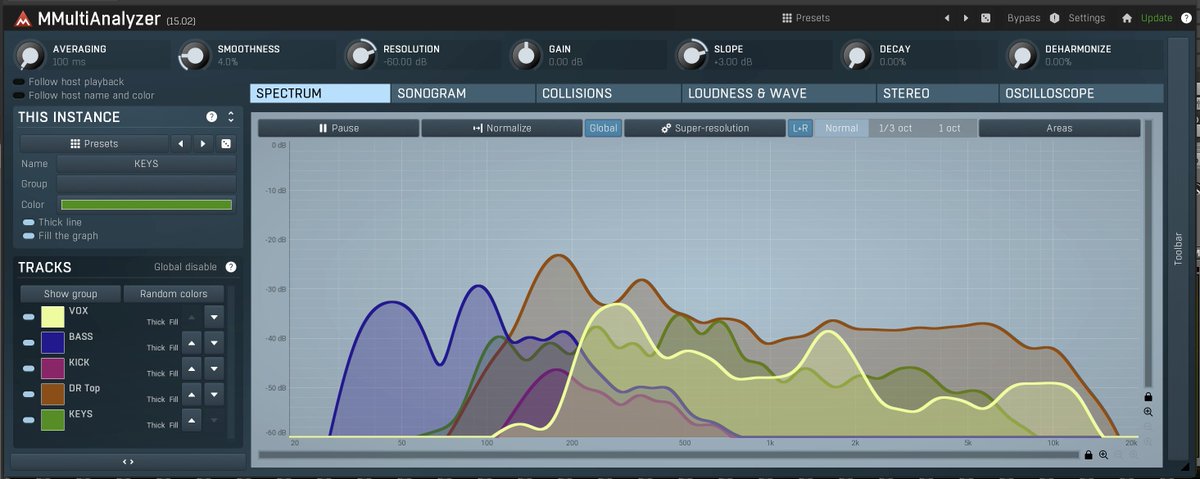Viewport: 1200px width, 479px height.
Task: Lock the horizontal zoom of the graph
Action: pyautogui.click(x=1088, y=455)
